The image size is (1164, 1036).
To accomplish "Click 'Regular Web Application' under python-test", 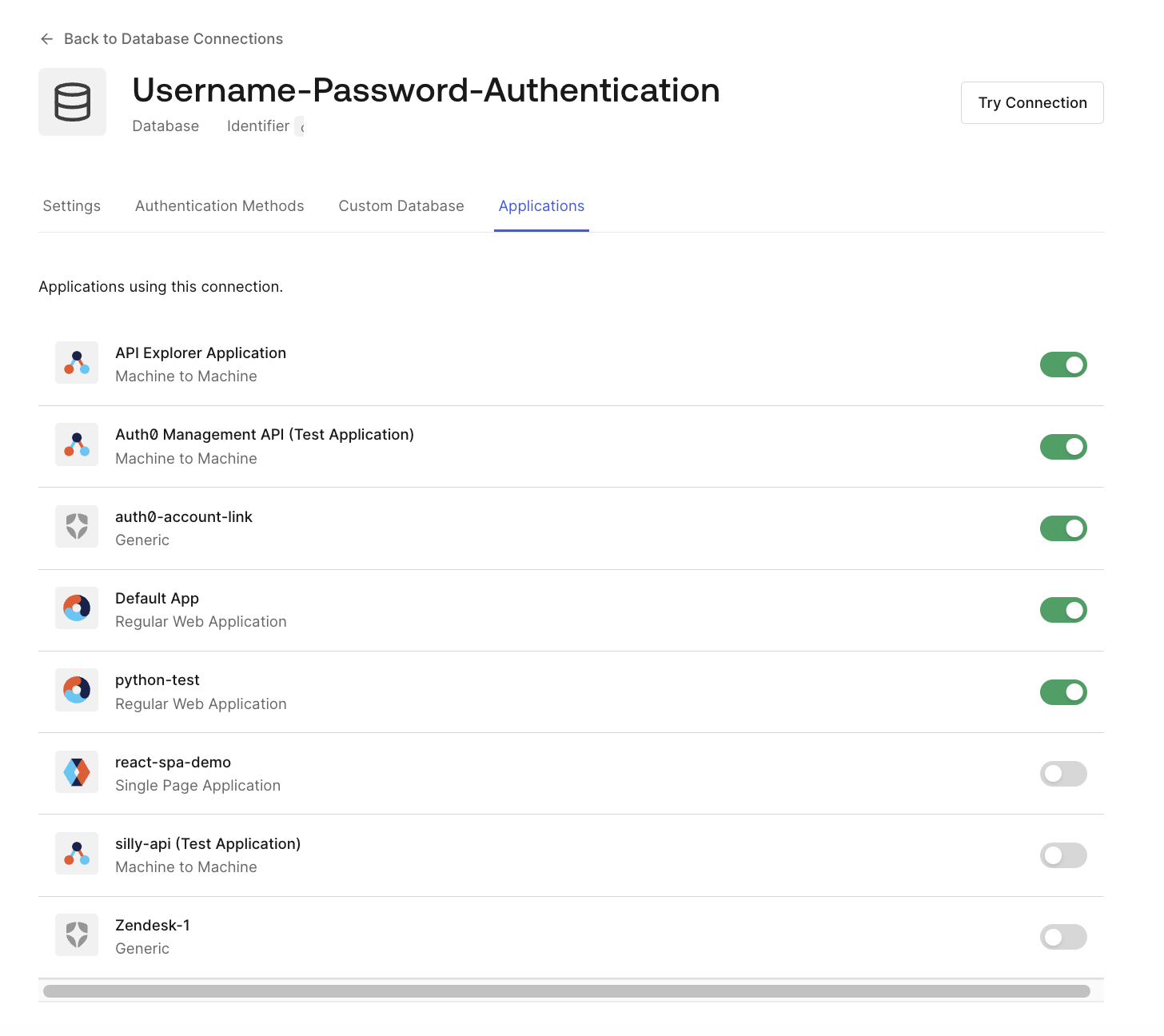I will (x=201, y=704).
